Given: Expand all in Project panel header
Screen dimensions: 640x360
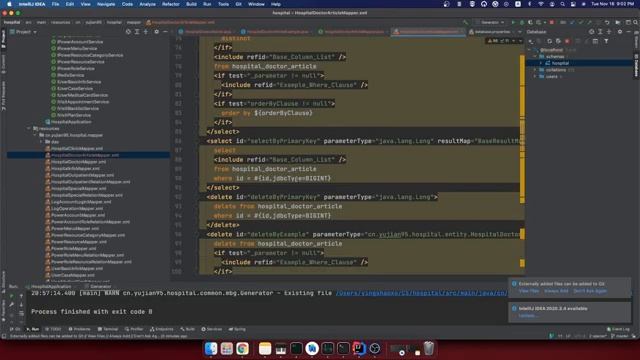Looking at the screenshot, I should tap(137, 31).
